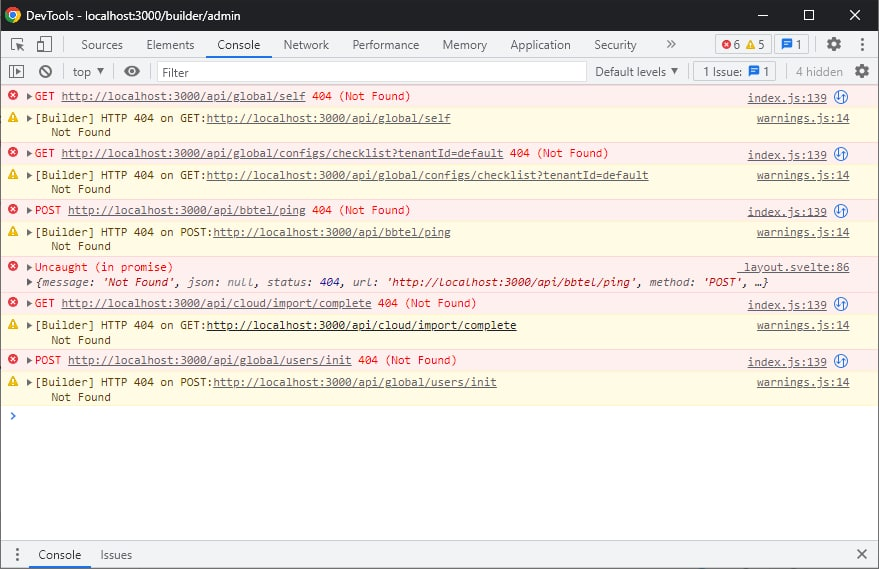Open the Application tab

(540, 45)
